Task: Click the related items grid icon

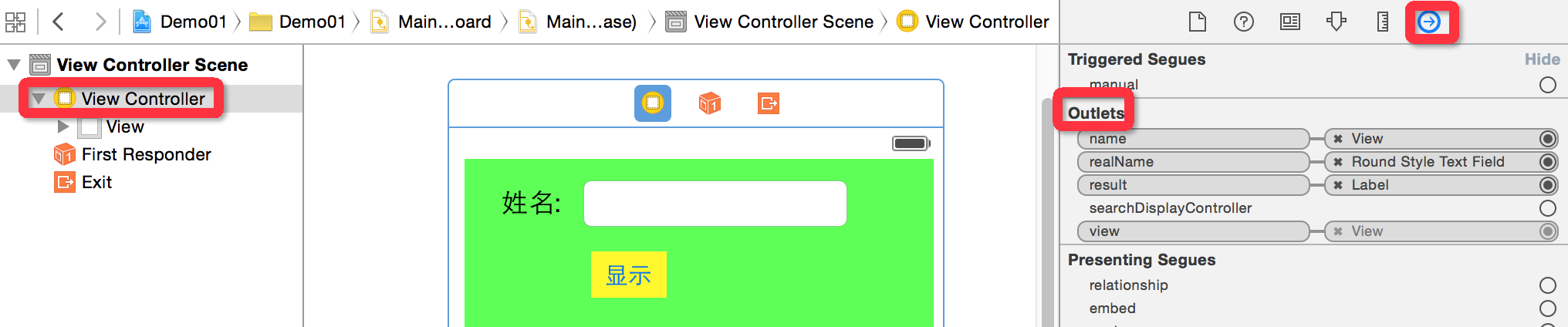Action: 15,22
